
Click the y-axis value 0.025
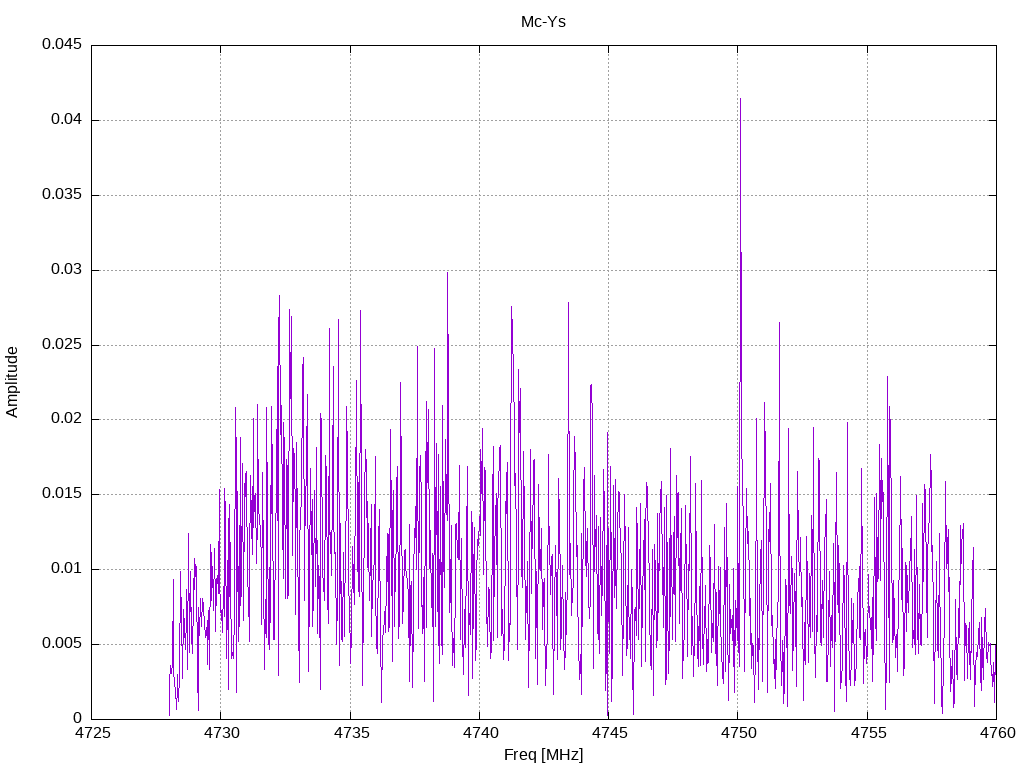coord(62,344)
